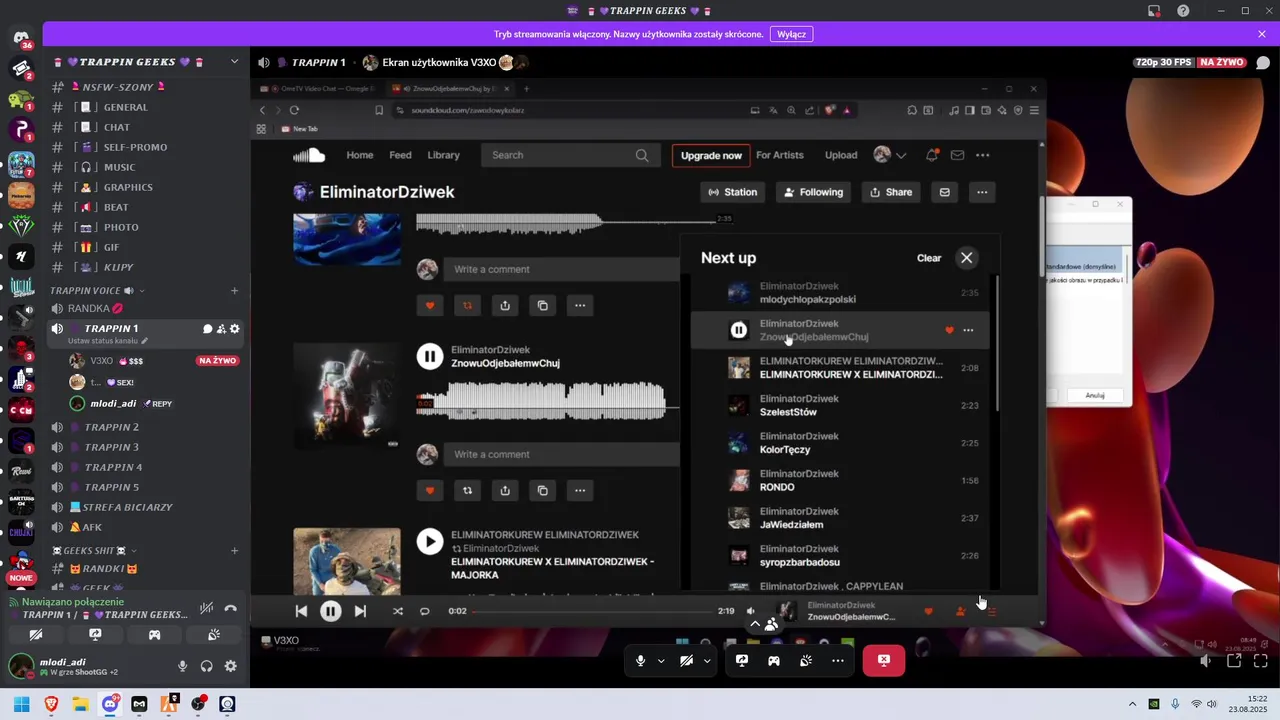Click the Station button on the profile
The image size is (1280, 720).
coord(733,192)
